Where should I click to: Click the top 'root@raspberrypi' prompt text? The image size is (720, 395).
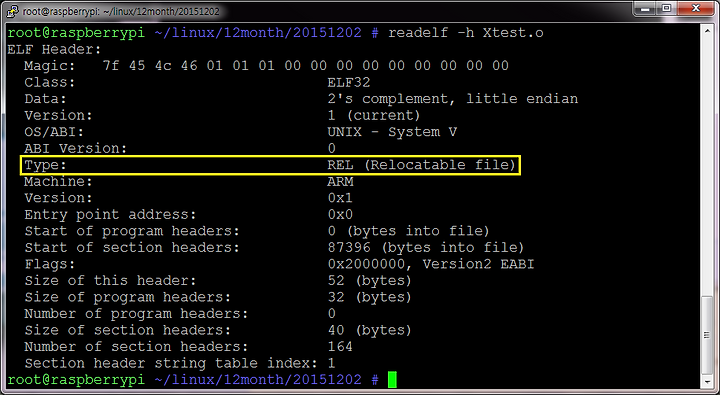point(76,33)
